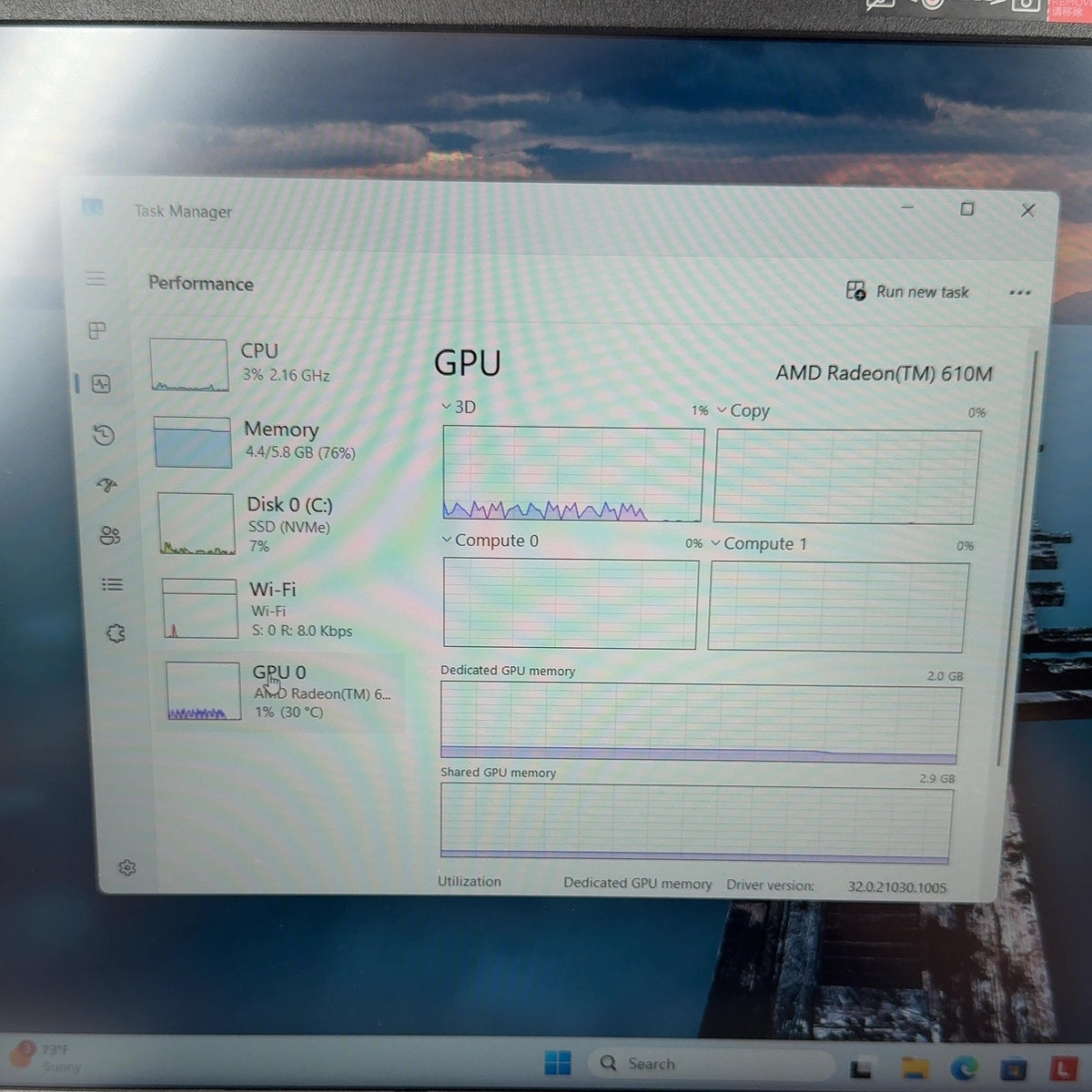The height and width of the screenshot is (1092, 1092).
Task: Click the Run new task button
Action: point(907,291)
